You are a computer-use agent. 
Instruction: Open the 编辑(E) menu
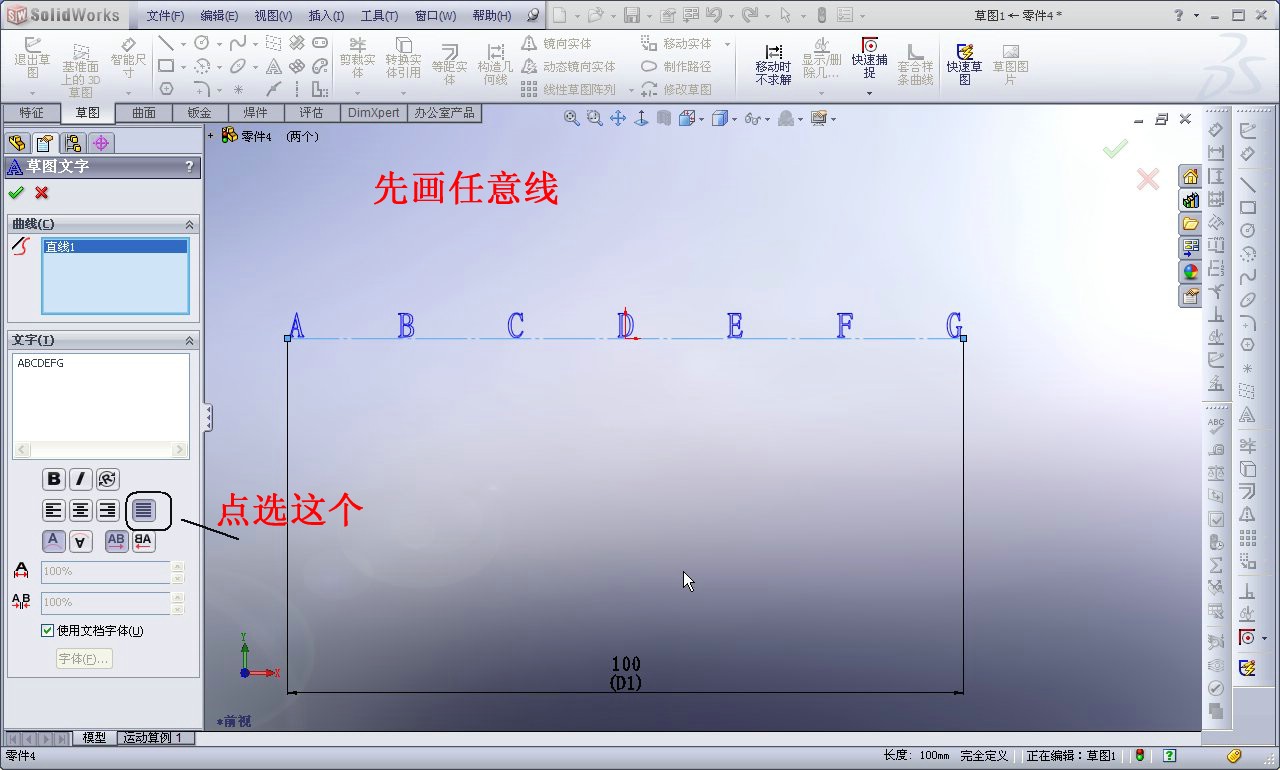(219, 16)
